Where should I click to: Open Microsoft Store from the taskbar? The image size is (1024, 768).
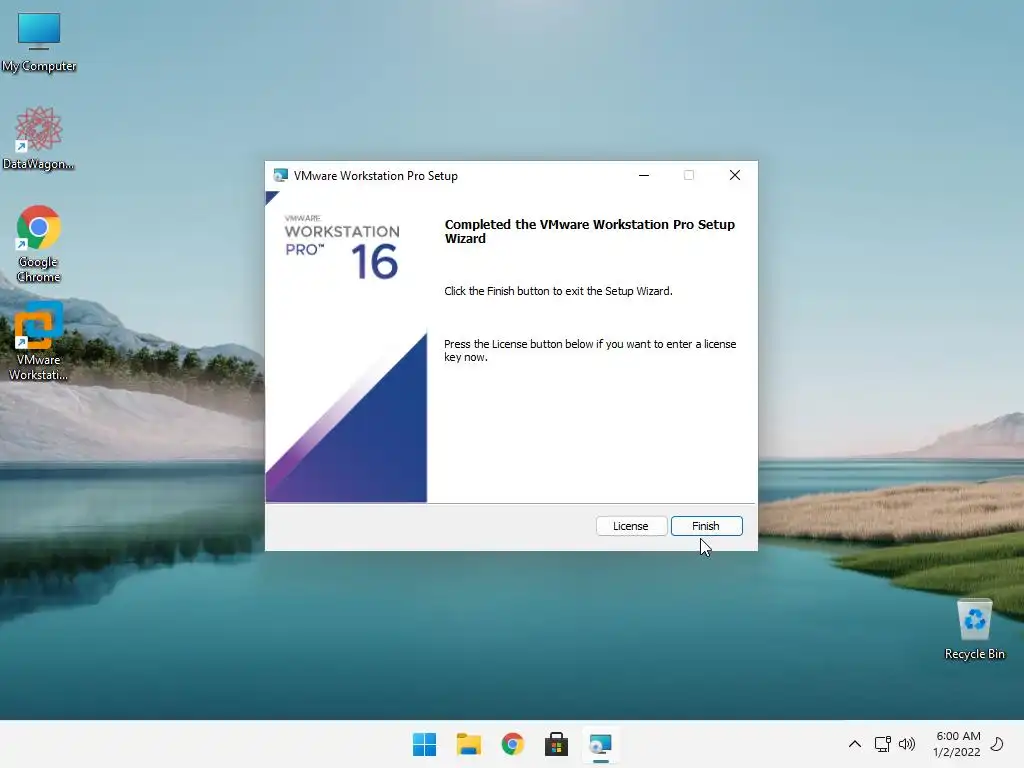click(556, 744)
